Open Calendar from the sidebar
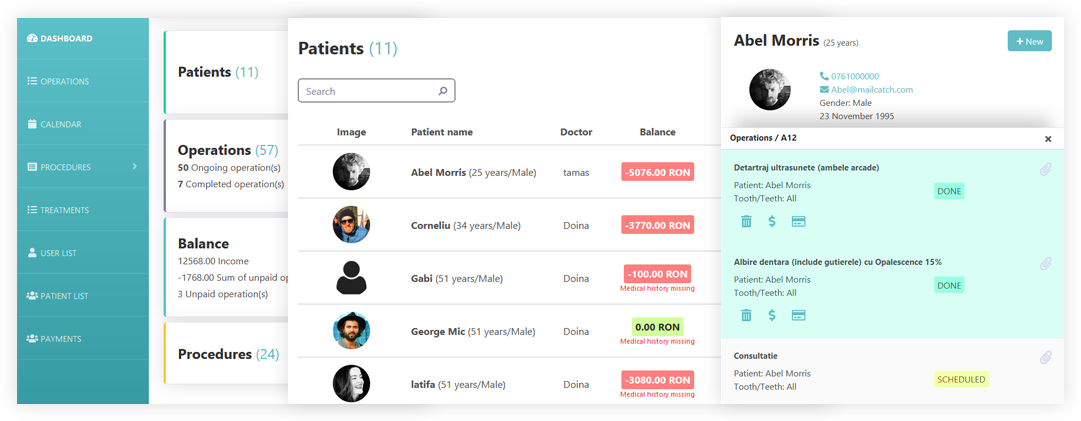The height and width of the screenshot is (421, 1081). [x=60, y=125]
